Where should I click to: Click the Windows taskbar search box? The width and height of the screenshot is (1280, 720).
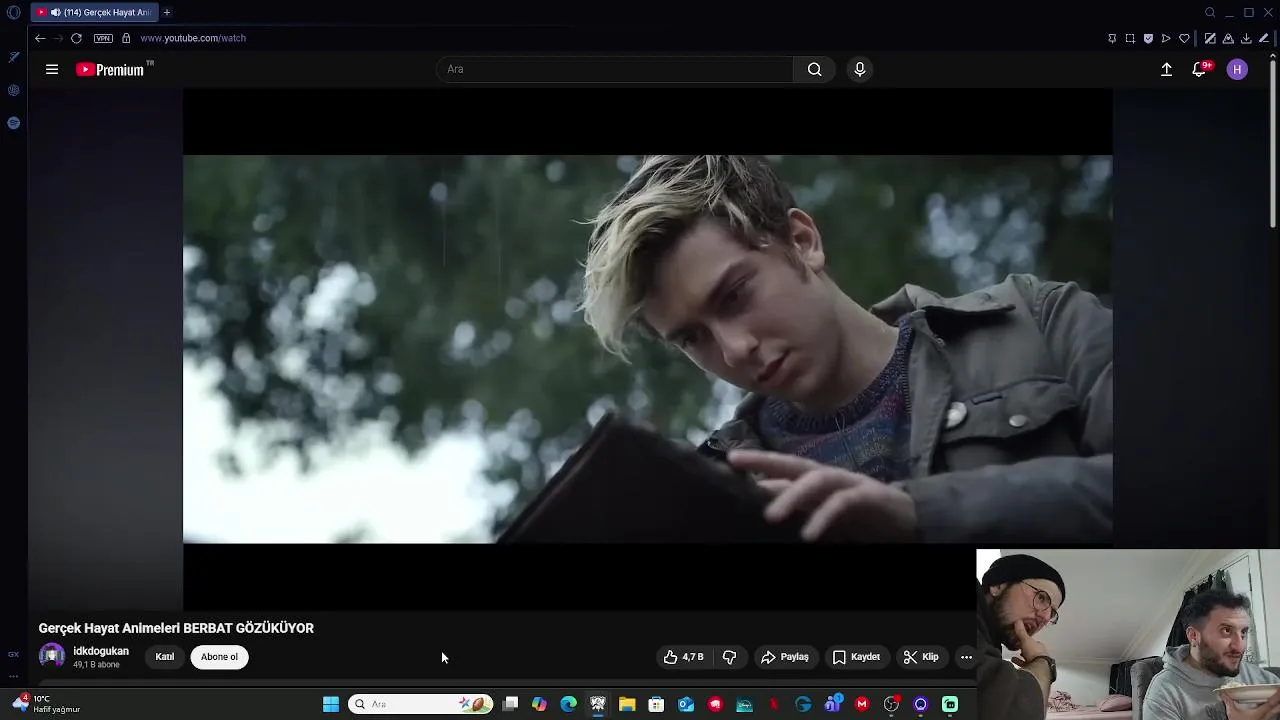point(420,704)
